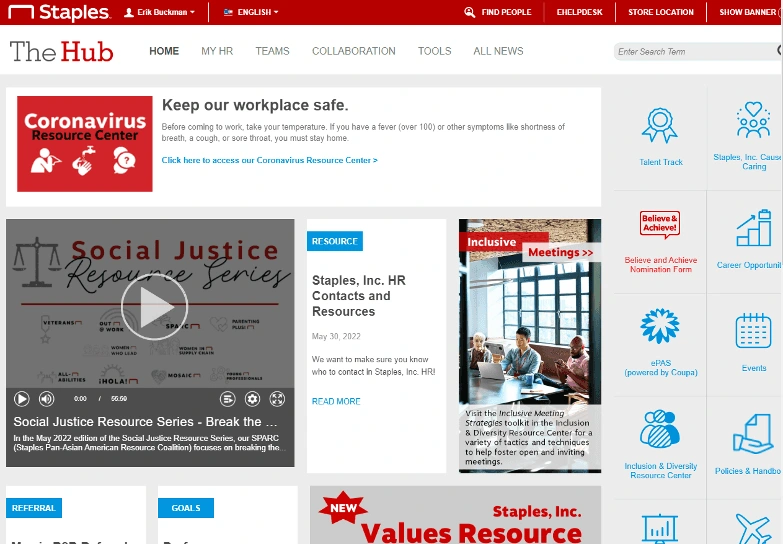Click the Coronavirus Resource Center access link
Viewport: 783px width, 544px height.
click(270, 160)
